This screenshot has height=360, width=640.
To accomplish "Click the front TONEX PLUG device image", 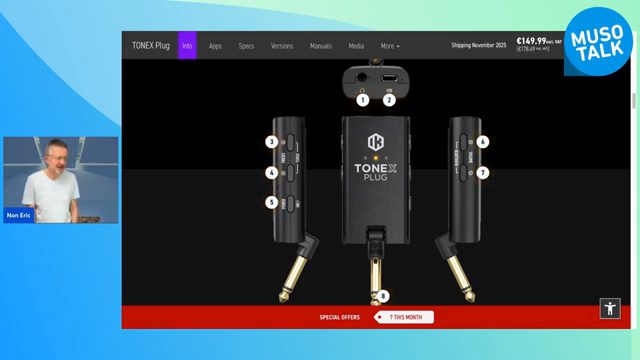I will click(x=376, y=180).
